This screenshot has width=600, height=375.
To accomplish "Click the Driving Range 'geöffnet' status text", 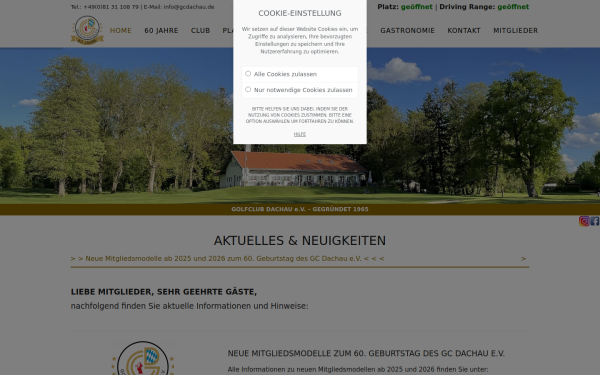I will coord(513,7).
